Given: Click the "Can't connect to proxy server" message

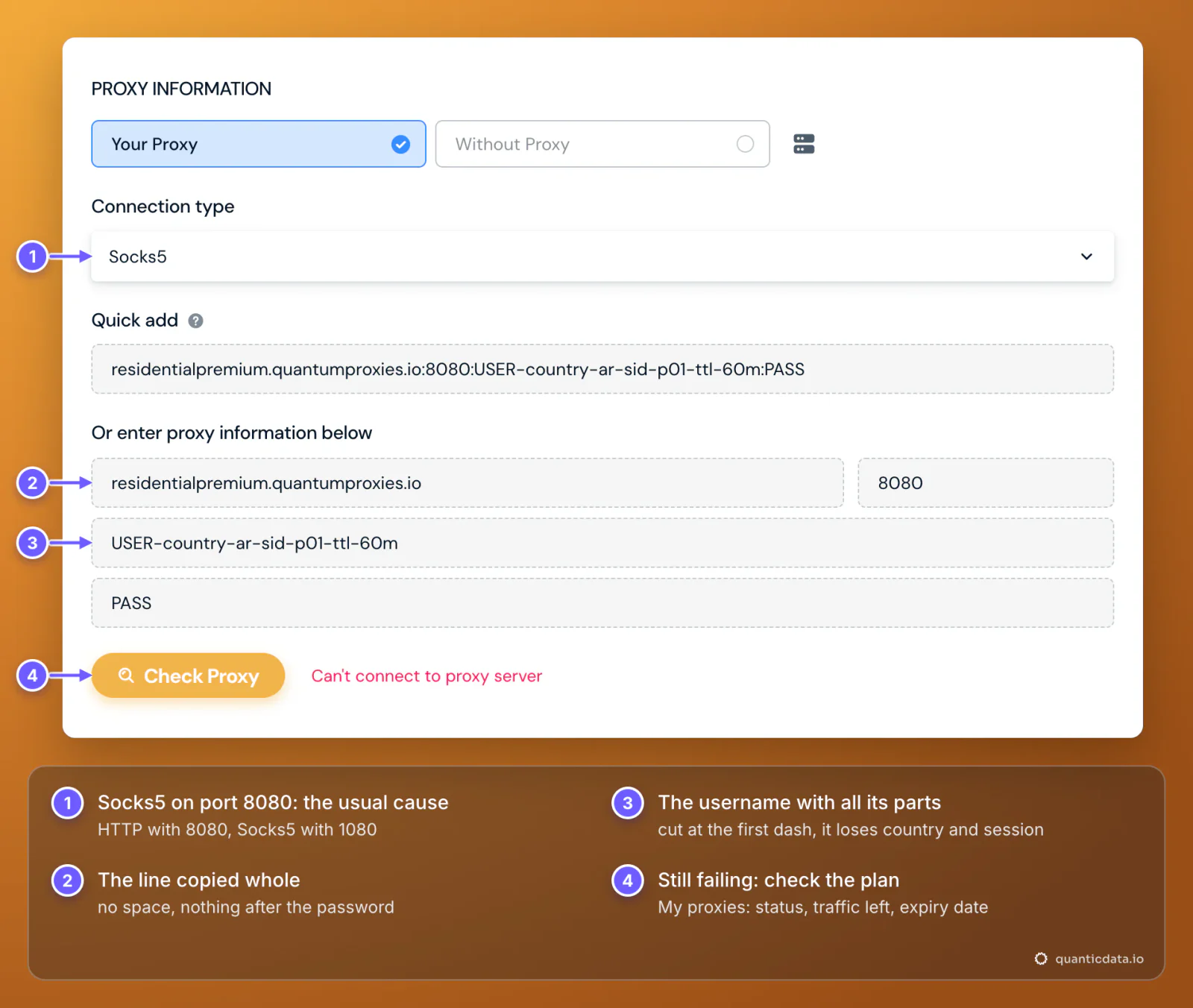Looking at the screenshot, I should [426, 676].
